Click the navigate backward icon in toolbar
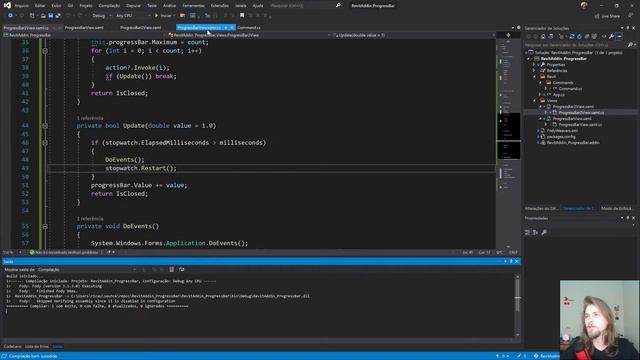This screenshot has height=360, width=640. click(10, 16)
